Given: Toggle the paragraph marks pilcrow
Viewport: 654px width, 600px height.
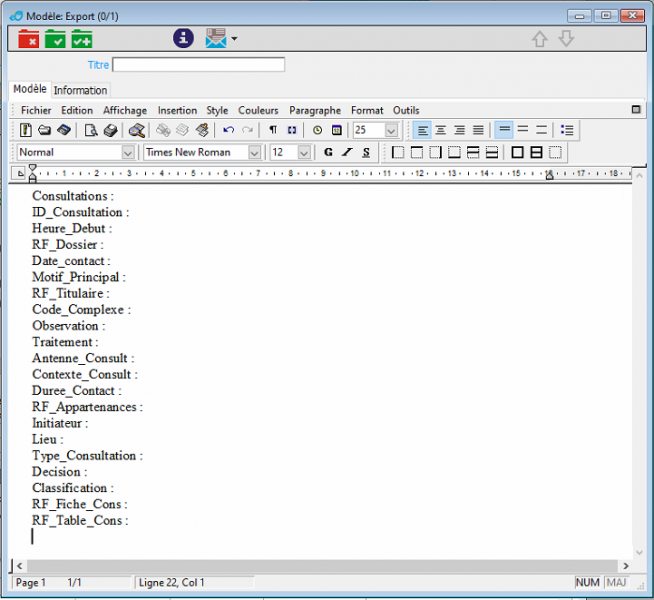Looking at the screenshot, I should 273,130.
